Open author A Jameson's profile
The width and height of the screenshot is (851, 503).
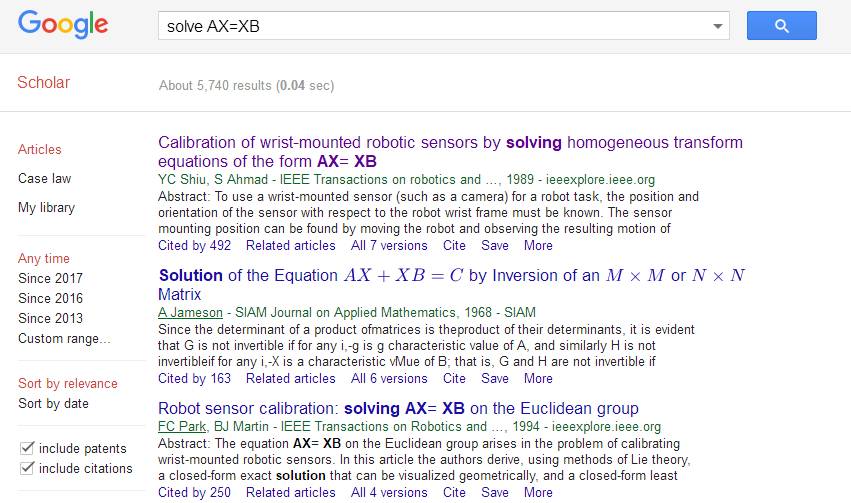190,313
